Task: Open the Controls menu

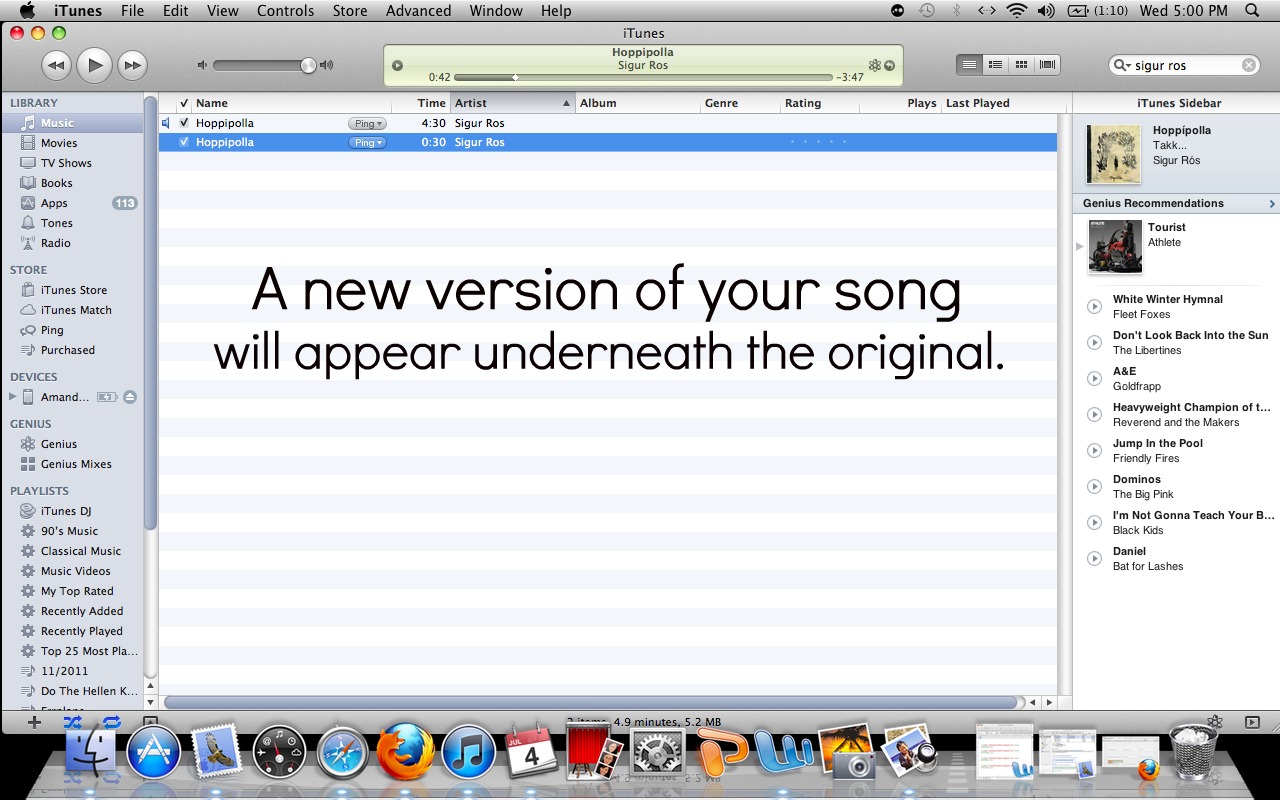Action: [285, 11]
